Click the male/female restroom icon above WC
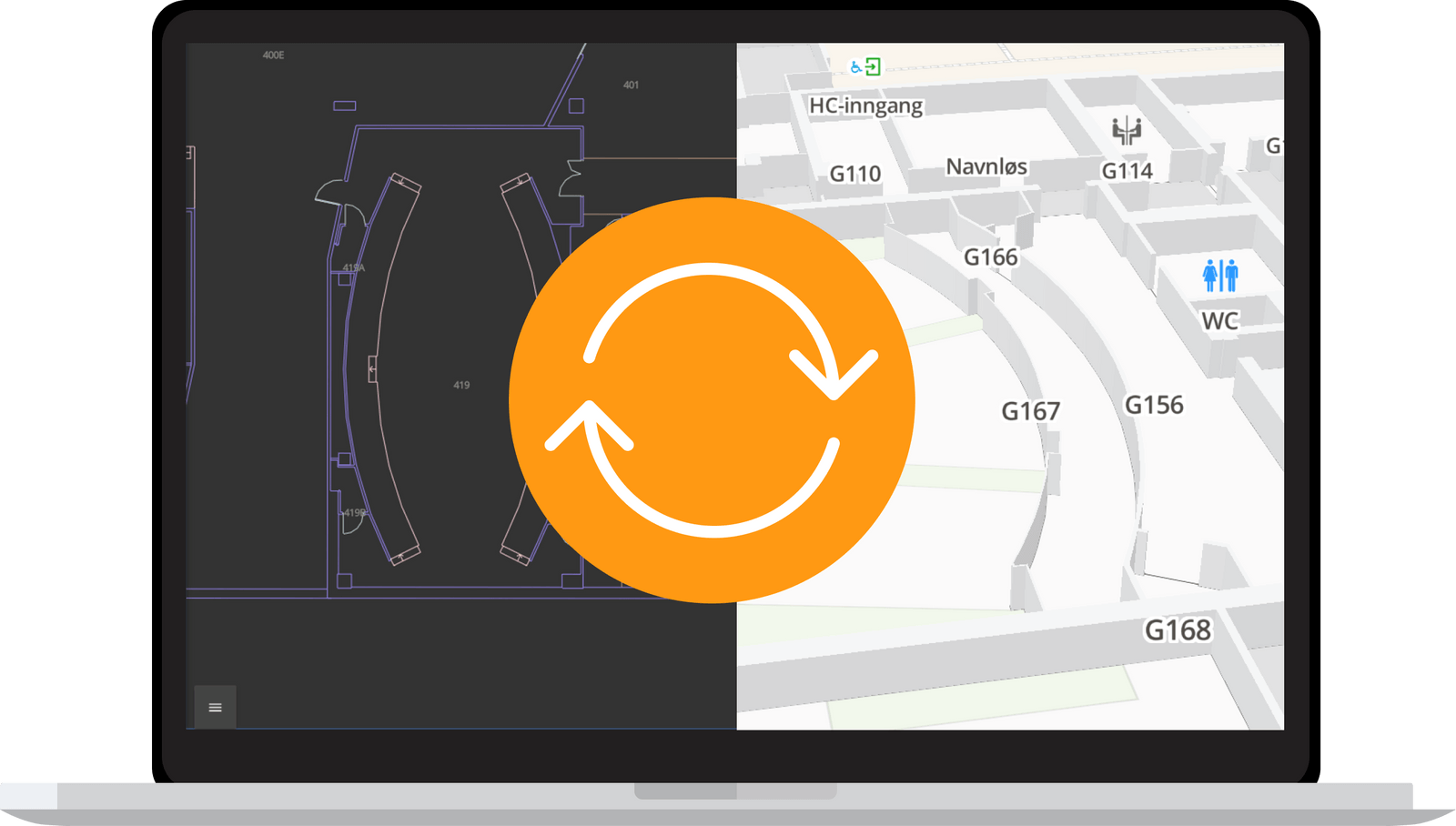This screenshot has height=826, width=1456. coord(1219,274)
